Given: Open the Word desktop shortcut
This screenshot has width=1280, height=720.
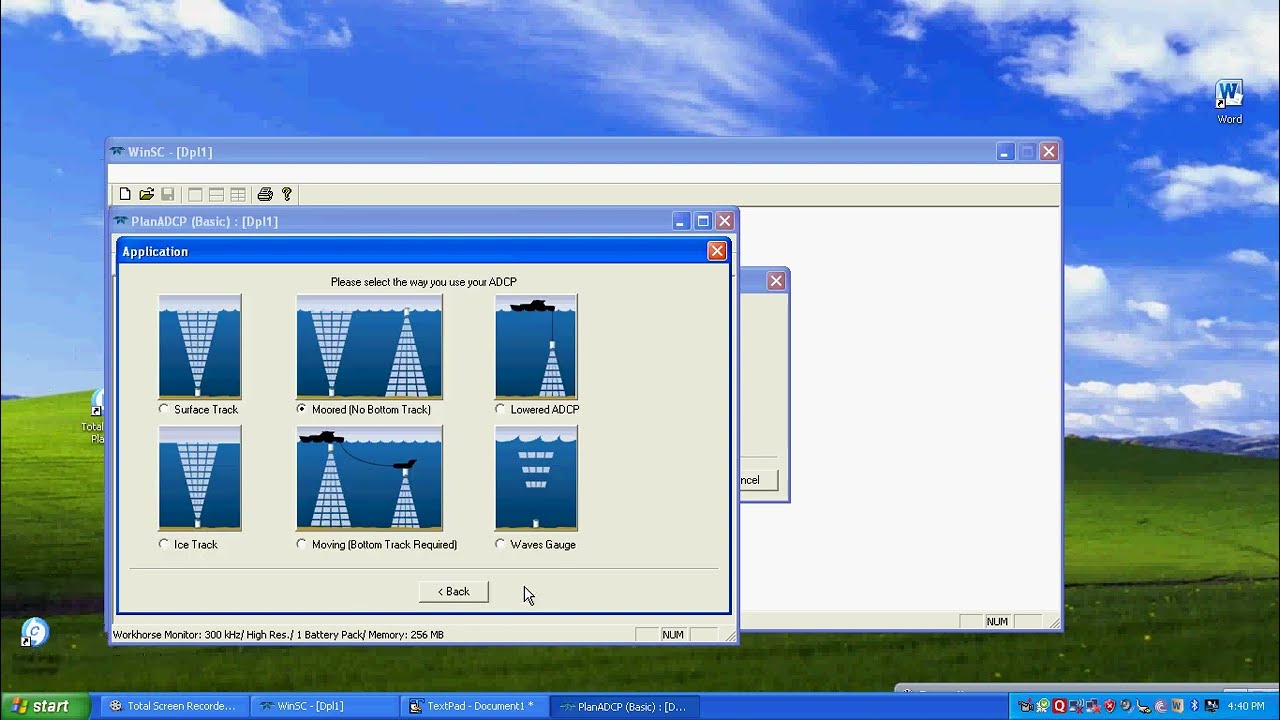Looking at the screenshot, I should (x=1229, y=102).
